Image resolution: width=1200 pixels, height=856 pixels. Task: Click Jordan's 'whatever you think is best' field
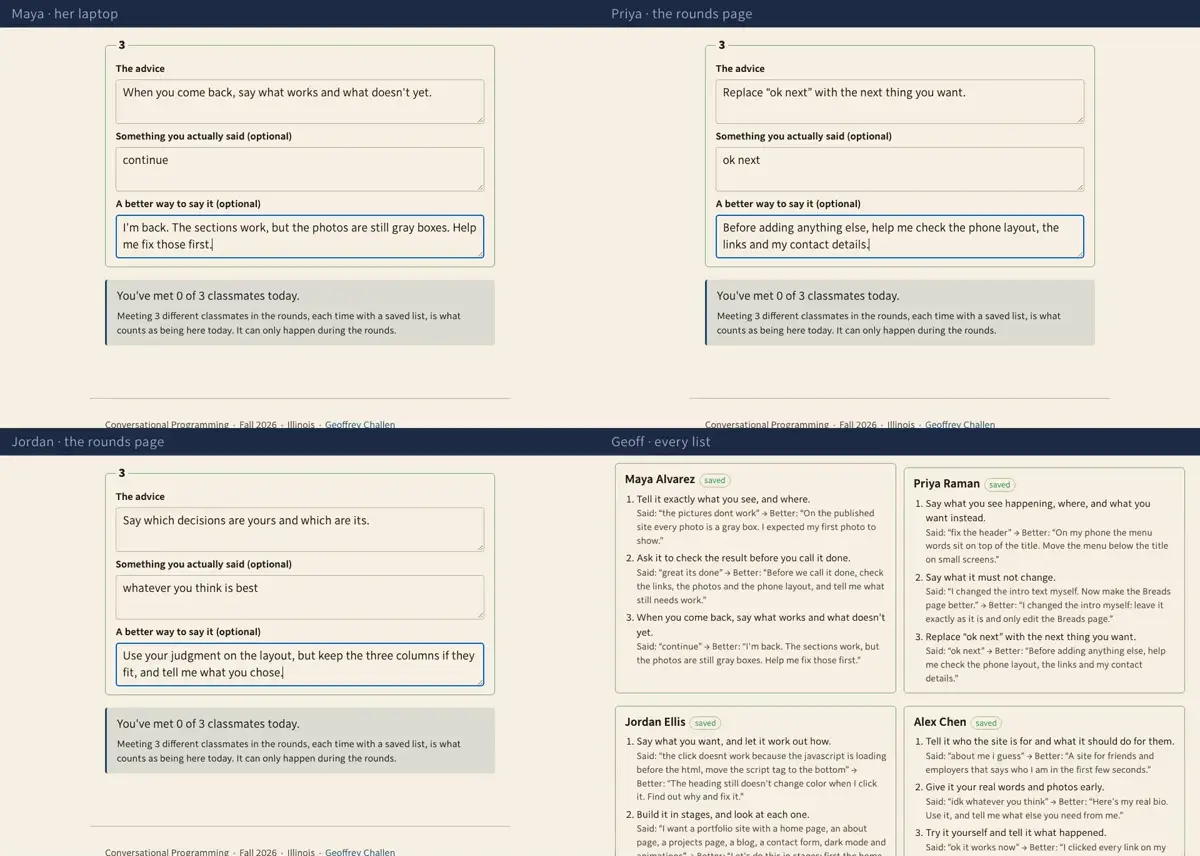click(300, 597)
